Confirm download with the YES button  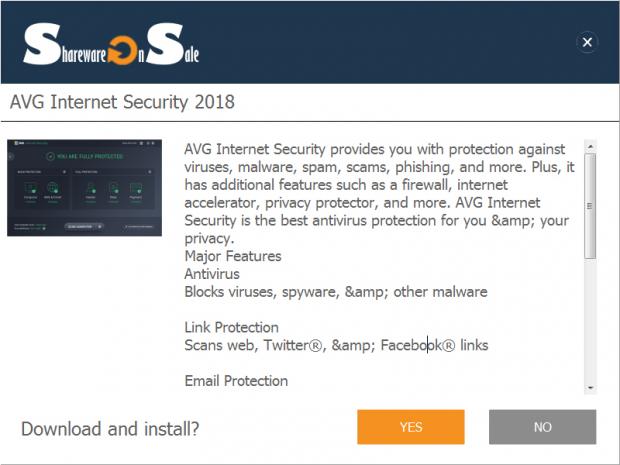pyautogui.click(x=411, y=427)
